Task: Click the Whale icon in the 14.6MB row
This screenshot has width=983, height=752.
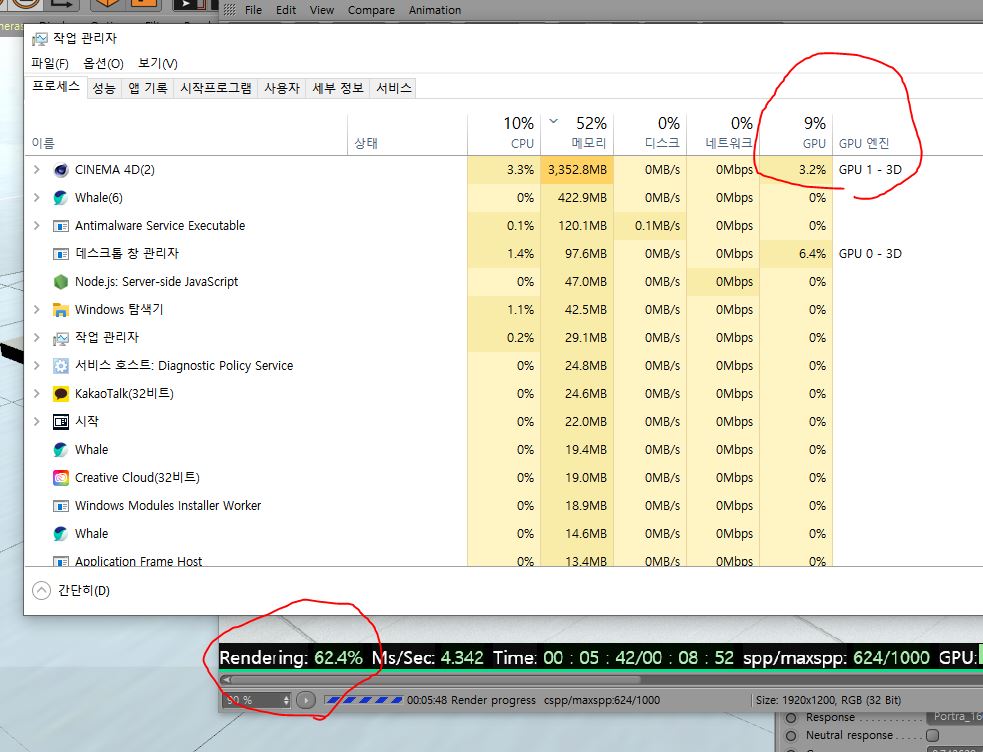Action: pyautogui.click(x=61, y=534)
